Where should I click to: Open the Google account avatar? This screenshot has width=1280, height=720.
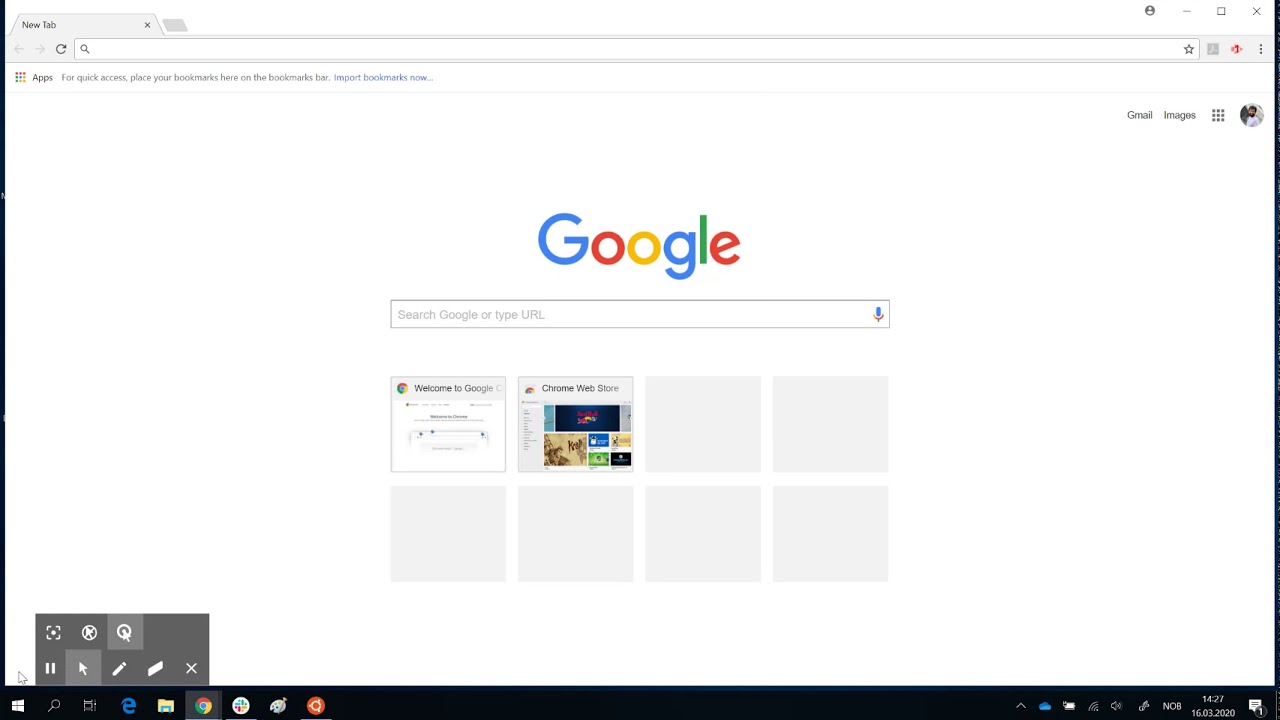[1251, 115]
